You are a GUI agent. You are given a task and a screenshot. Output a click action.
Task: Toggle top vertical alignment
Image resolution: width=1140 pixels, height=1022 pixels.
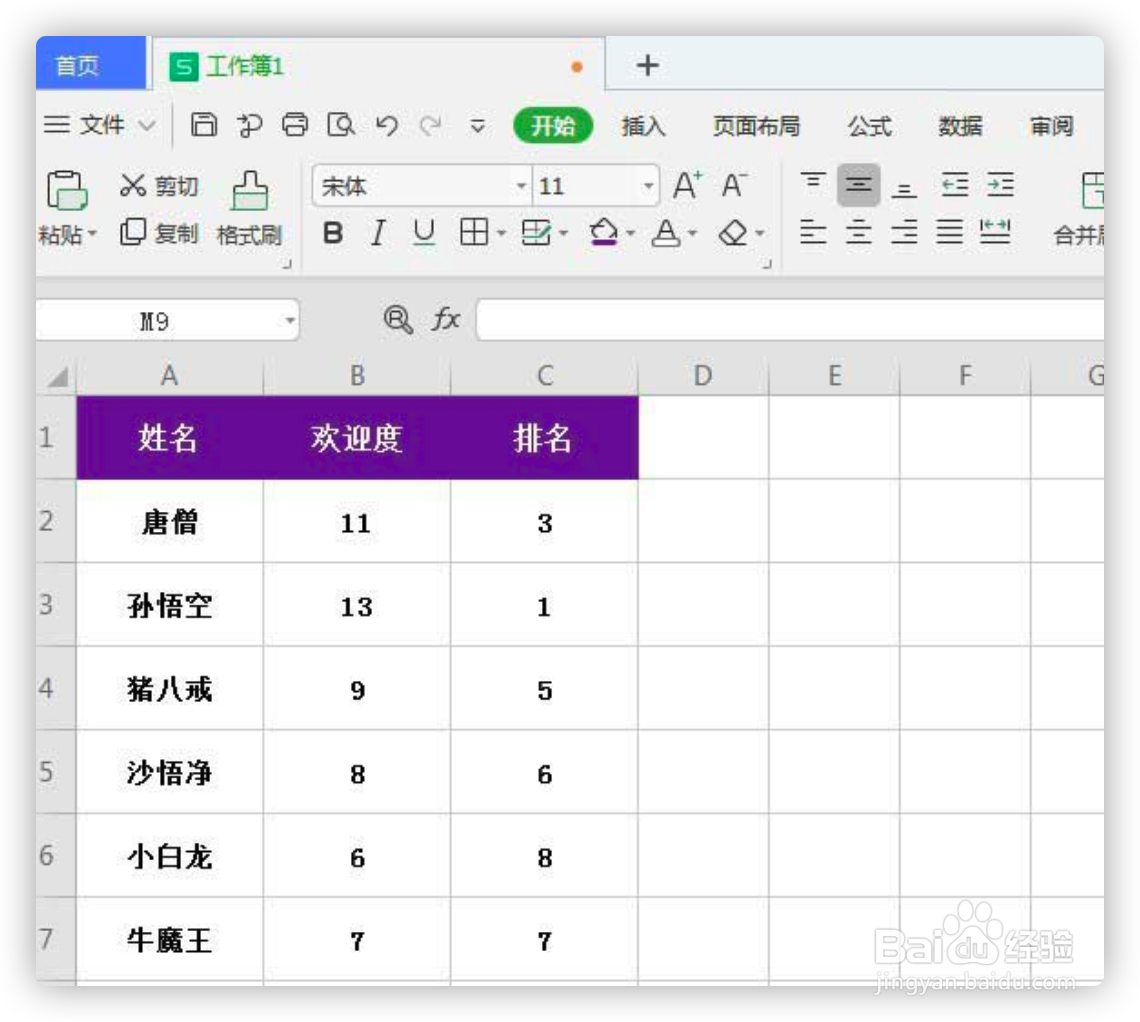coord(813,184)
